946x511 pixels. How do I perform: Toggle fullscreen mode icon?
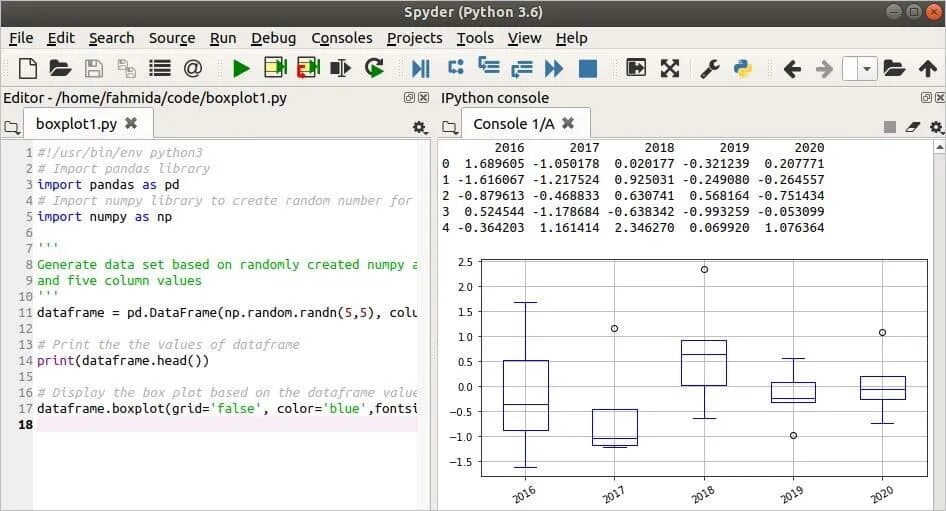click(x=670, y=68)
